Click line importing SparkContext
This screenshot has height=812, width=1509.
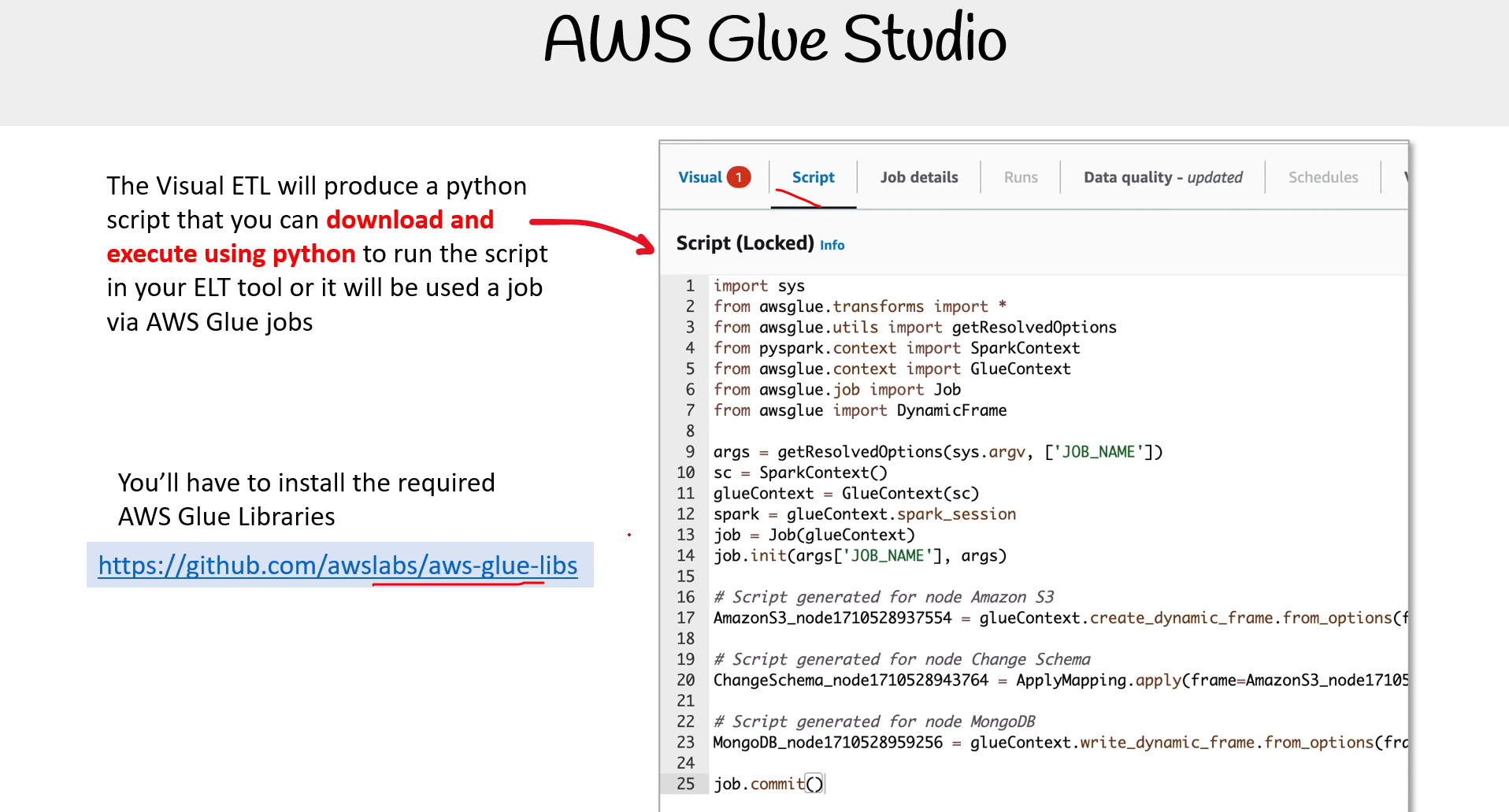(x=896, y=348)
